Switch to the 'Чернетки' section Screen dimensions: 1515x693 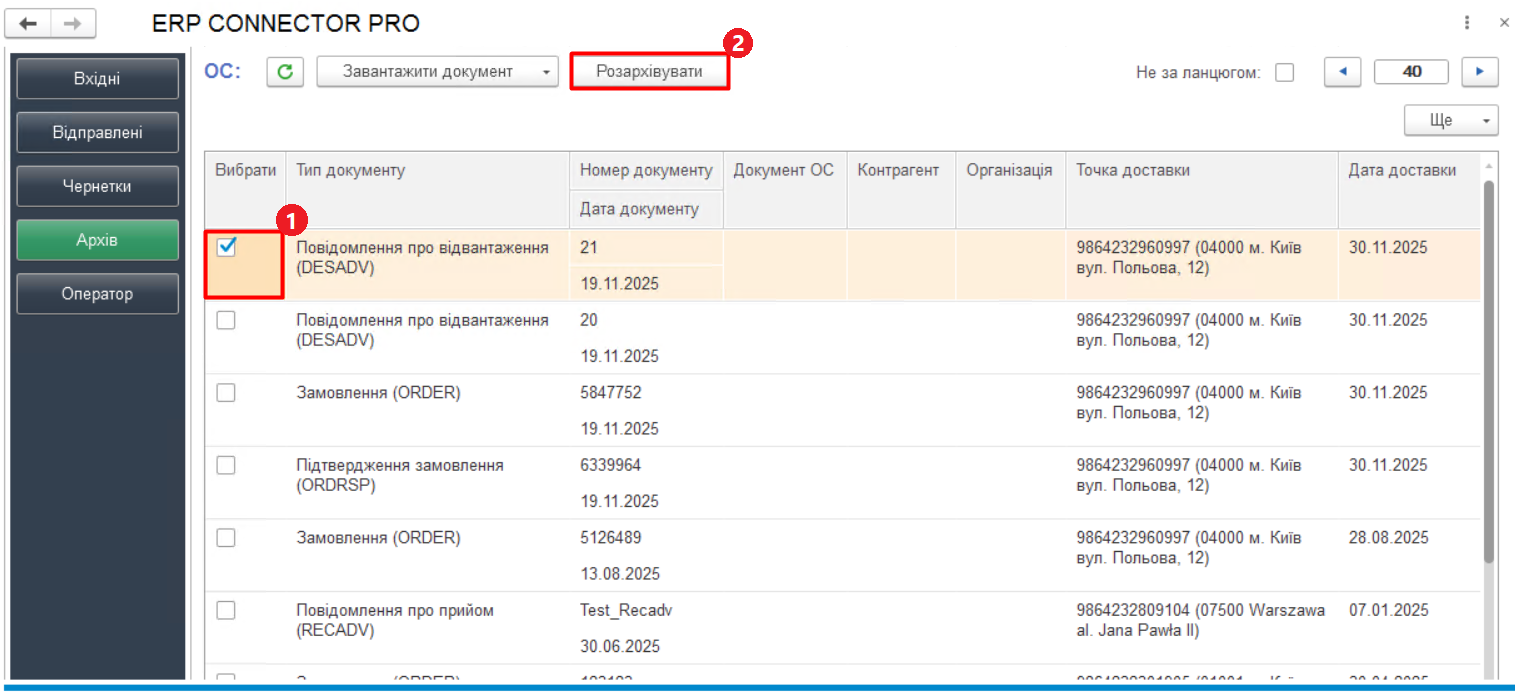(97, 186)
